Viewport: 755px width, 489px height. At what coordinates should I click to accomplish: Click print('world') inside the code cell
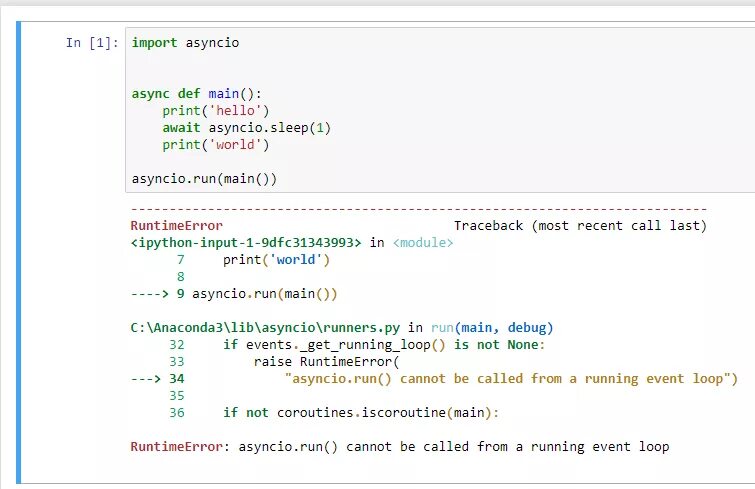216,144
